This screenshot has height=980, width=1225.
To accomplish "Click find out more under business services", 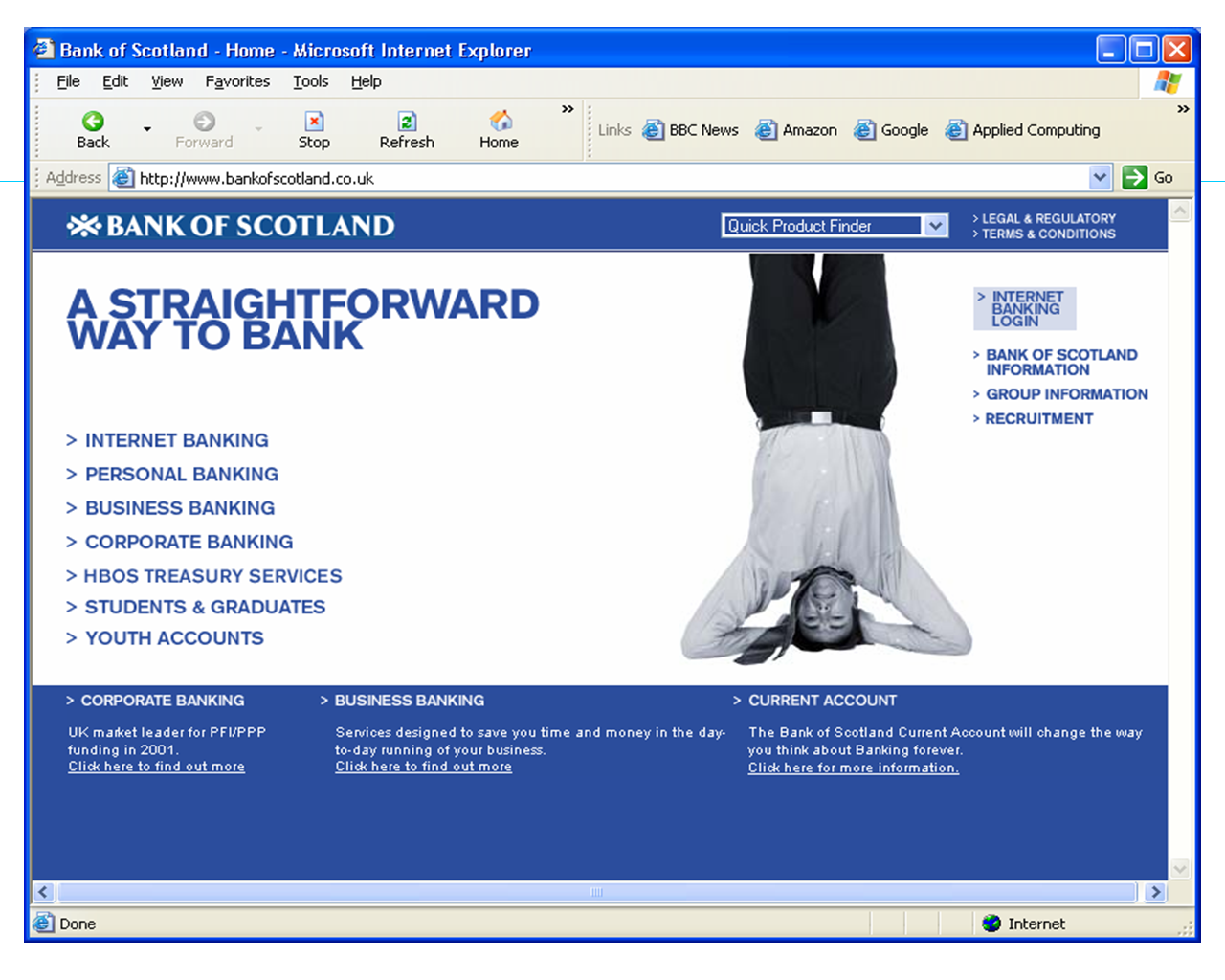I will pyautogui.click(x=423, y=767).
